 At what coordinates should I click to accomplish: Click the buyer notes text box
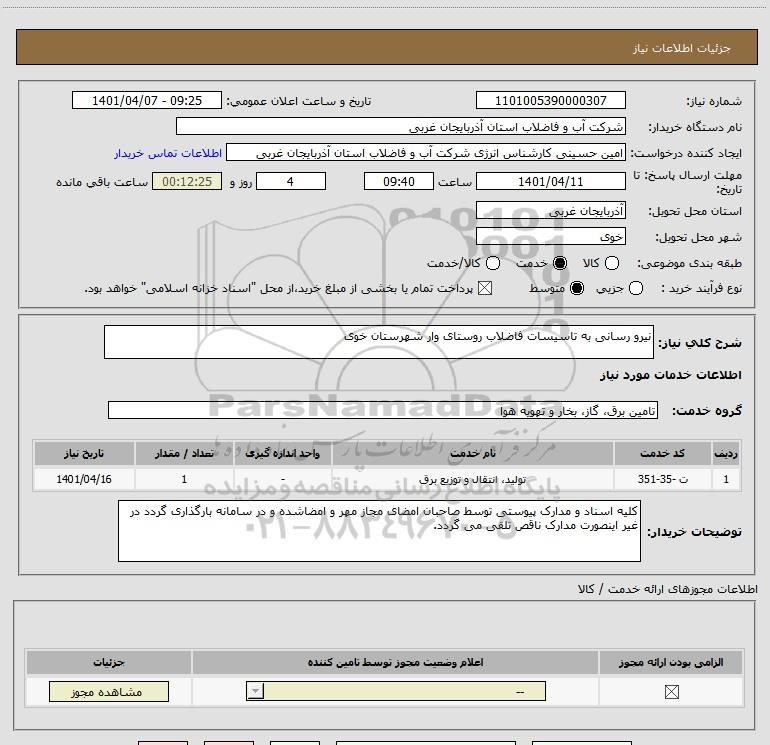[379, 531]
